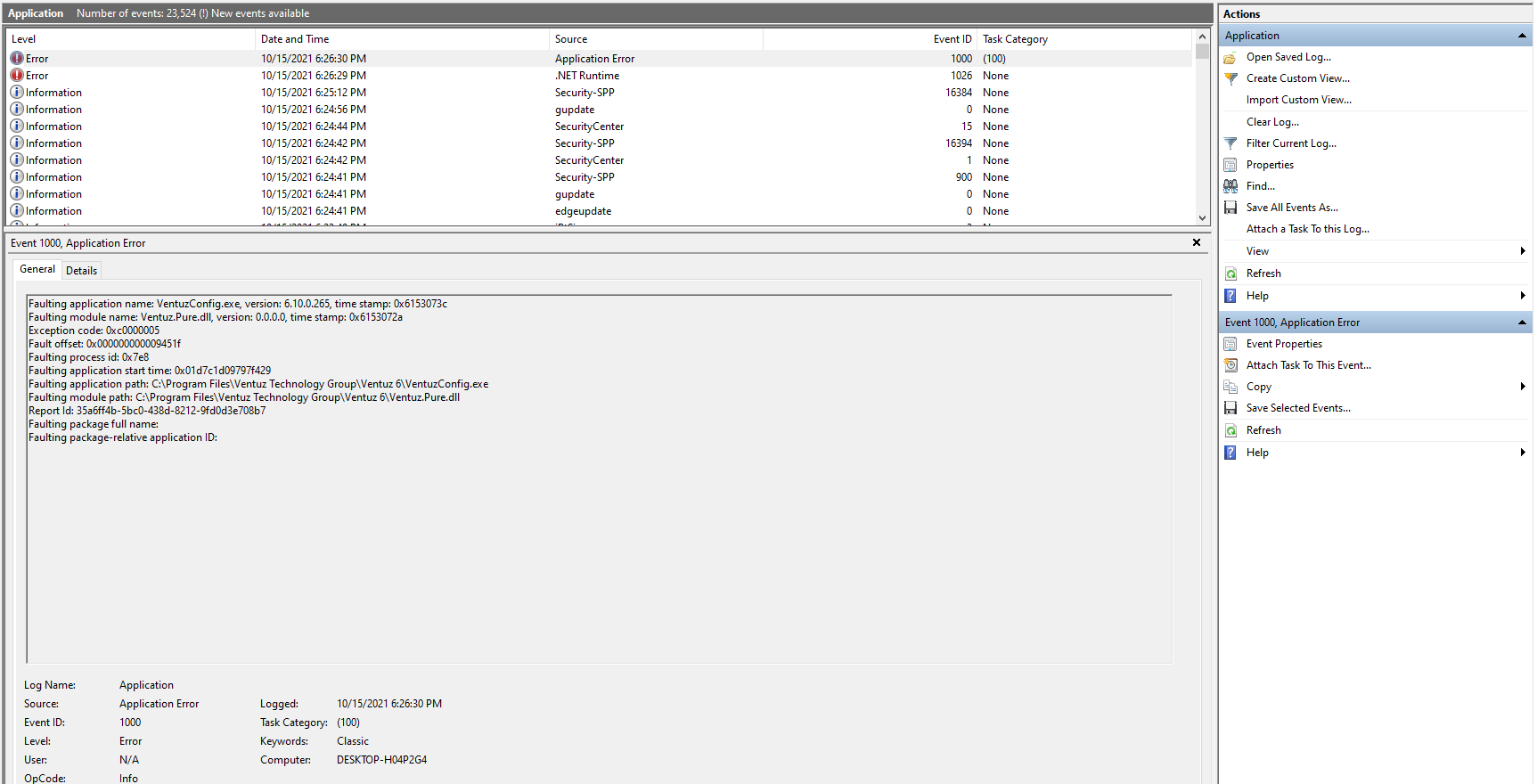
Task: Click the Attach Task To This Event icon
Action: pos(1230,365)
